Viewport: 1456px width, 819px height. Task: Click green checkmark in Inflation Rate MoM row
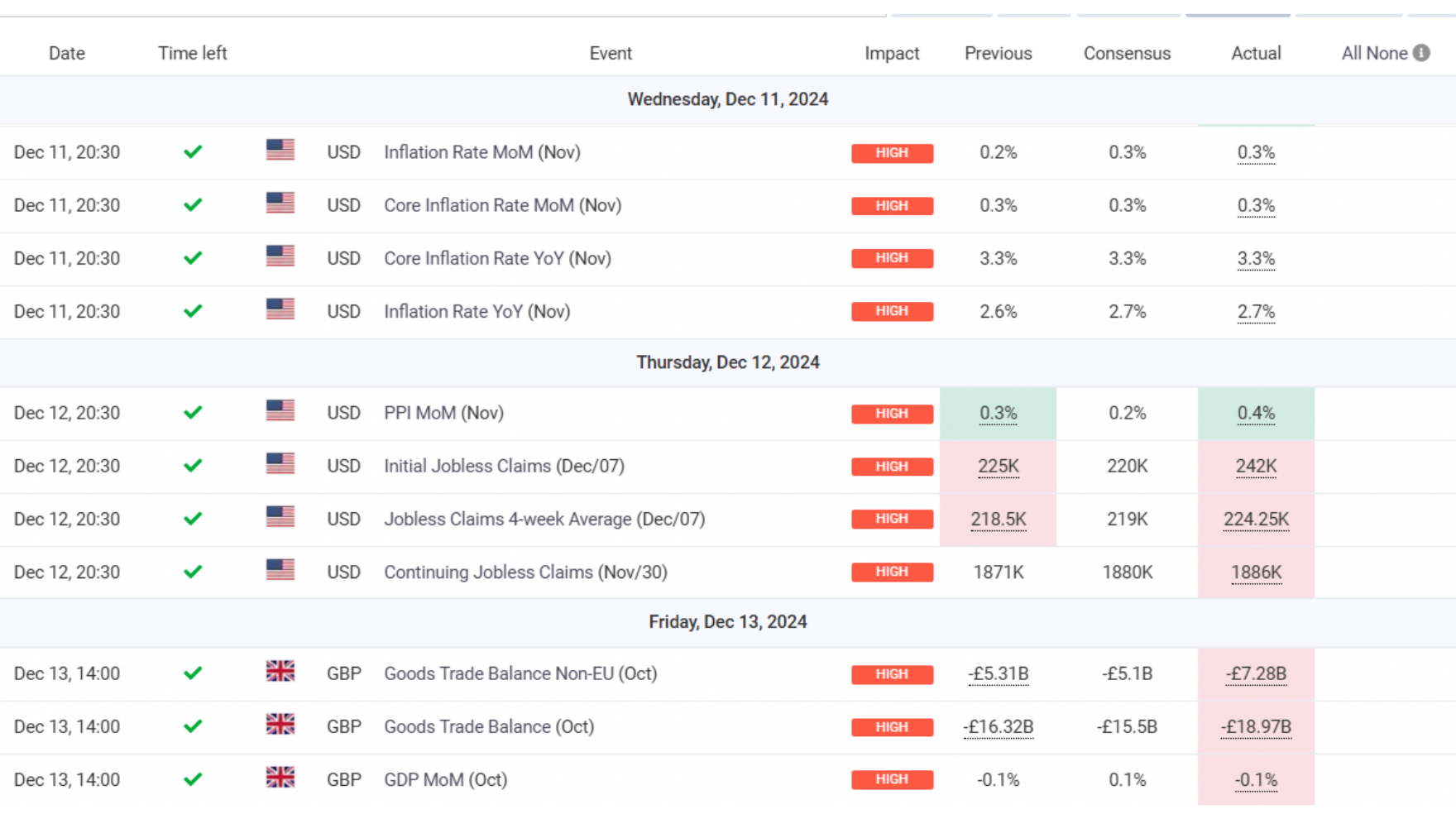point(193,152)
